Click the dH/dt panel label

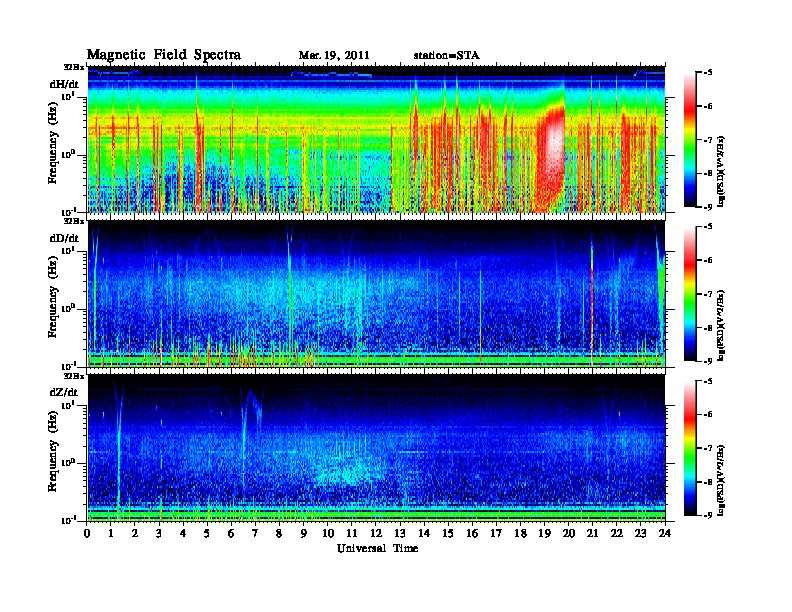[x=64, y=85]
